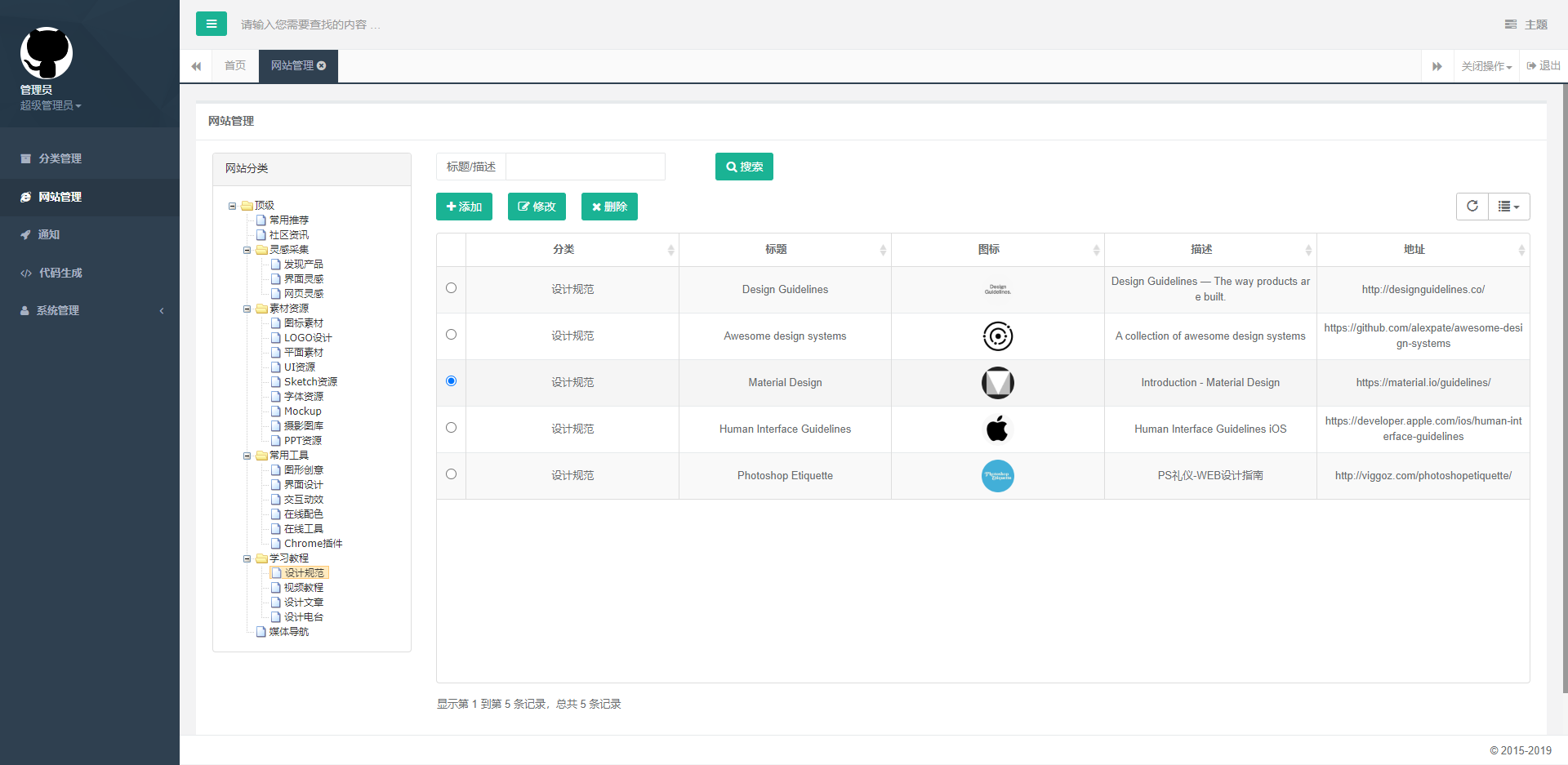Image resolution: width=1568 pixels, height=765 pixels.
Task: Select the Design Guidelines row radio button
Action: [451, 288]
